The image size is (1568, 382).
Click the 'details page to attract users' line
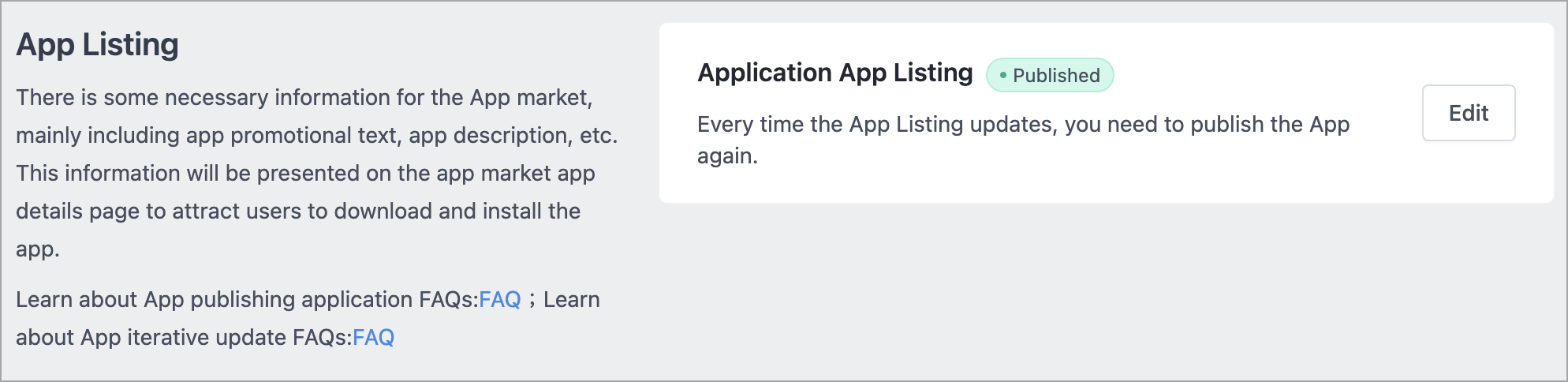[299, 212]
